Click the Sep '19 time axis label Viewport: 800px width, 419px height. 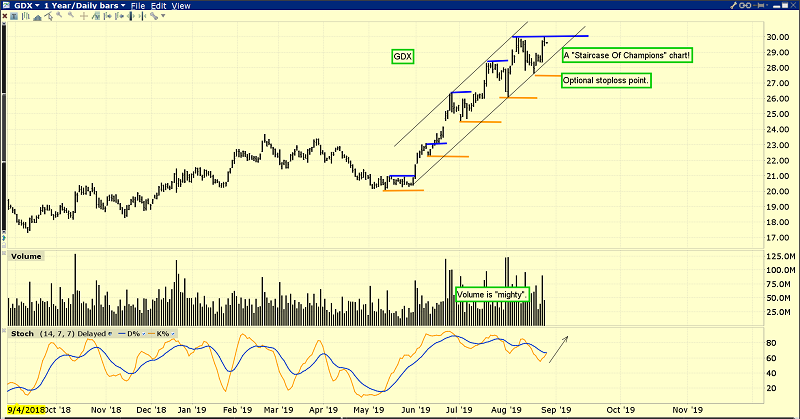pyautogui.click(x=556, y=410)
